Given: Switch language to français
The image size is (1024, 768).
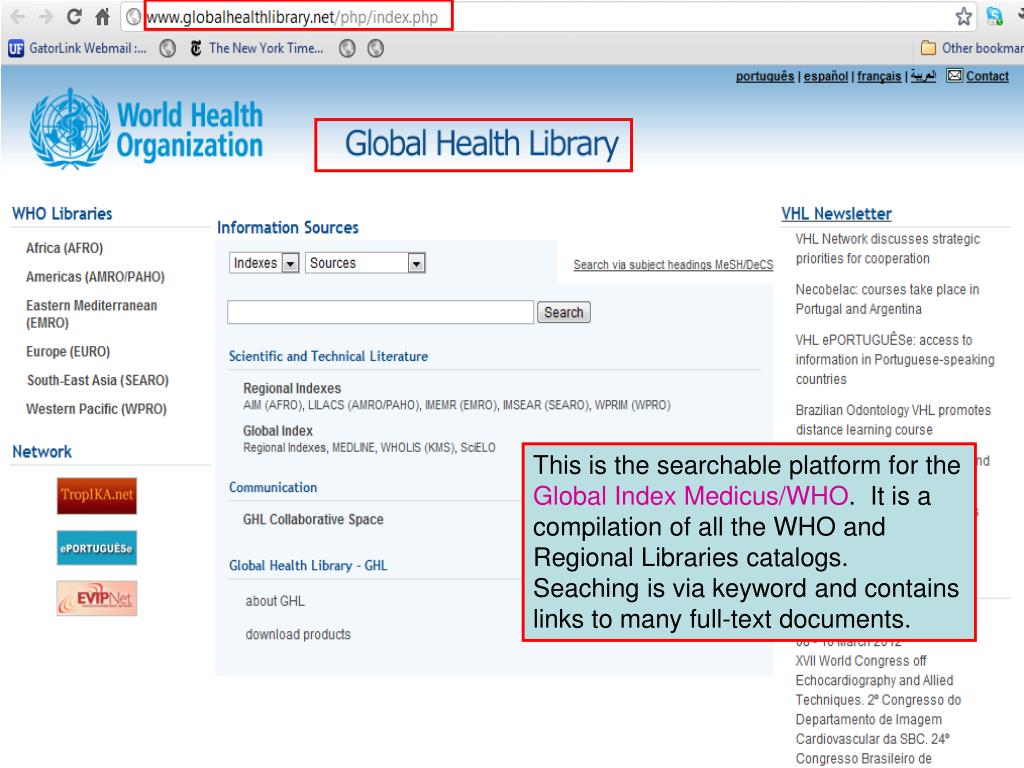Looking at the screenshot, I should (879, 76).
